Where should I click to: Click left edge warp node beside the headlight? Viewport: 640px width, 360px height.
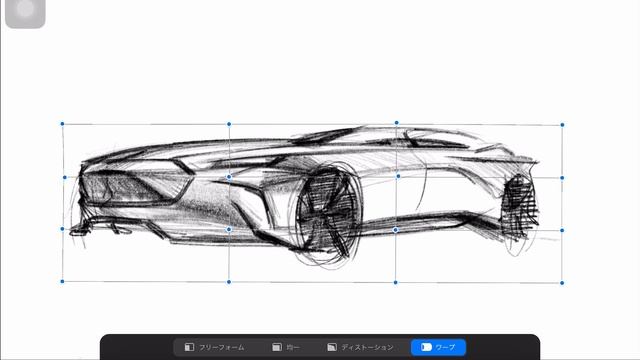(x=64, y=178)
